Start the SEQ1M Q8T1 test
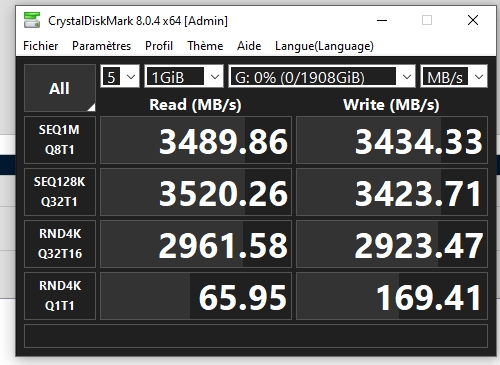 60,140
